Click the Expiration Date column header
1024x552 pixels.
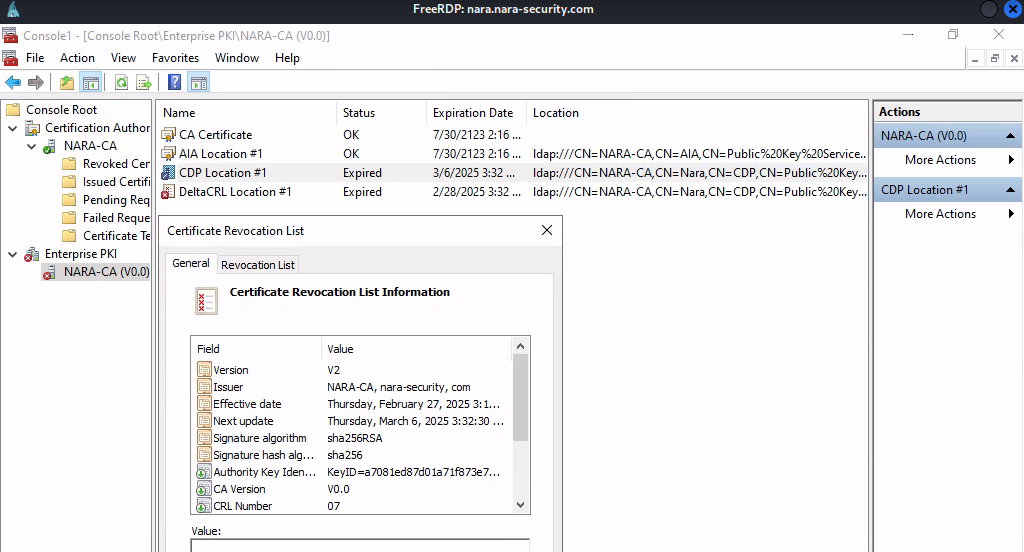tap(472, 113)
